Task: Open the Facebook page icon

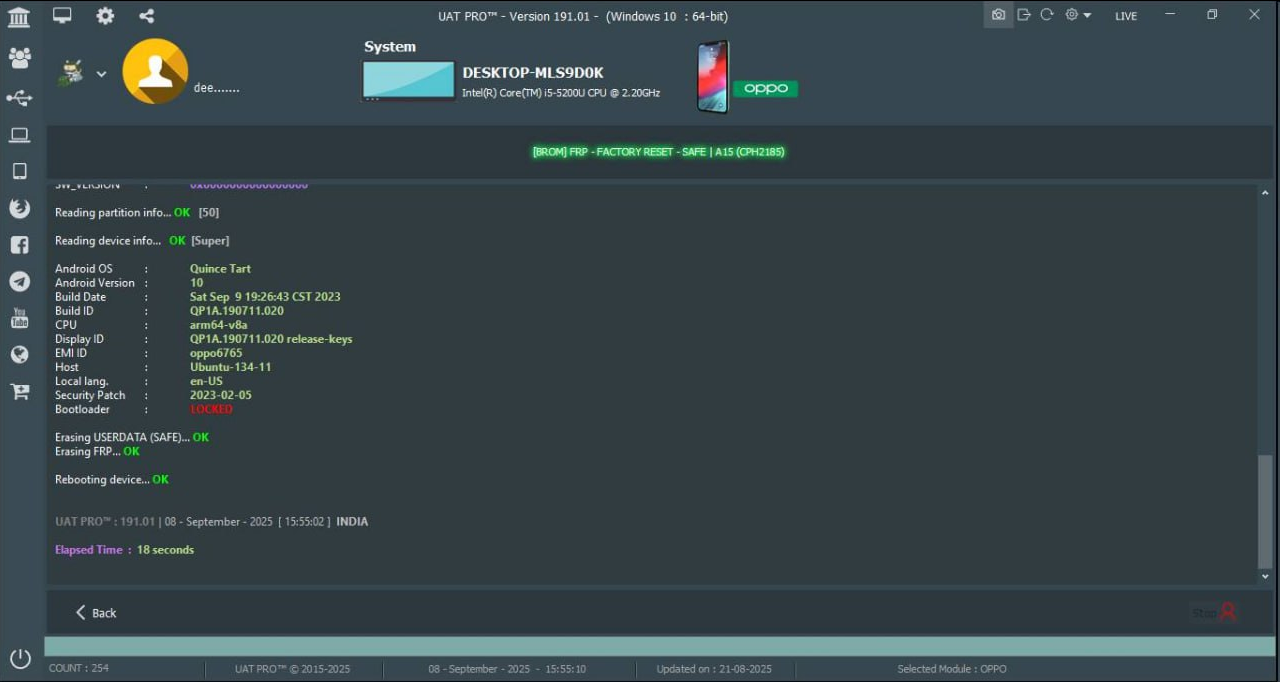Action: 19,245
